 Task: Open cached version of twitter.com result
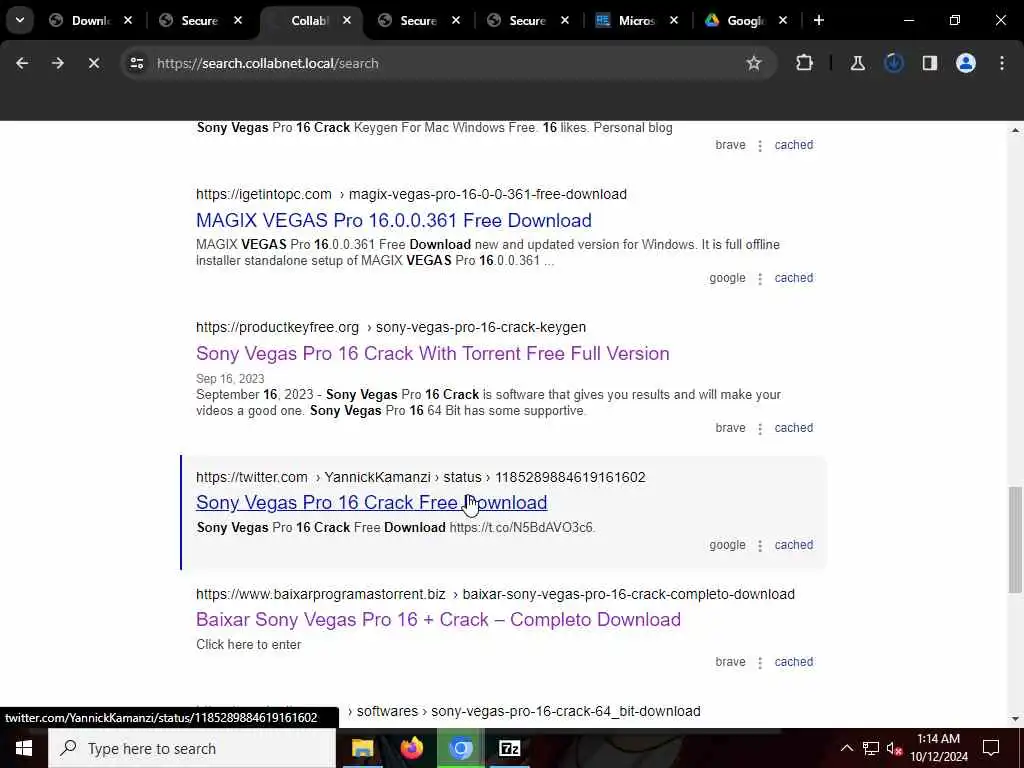pyautogui.click(x=793, y=545)
